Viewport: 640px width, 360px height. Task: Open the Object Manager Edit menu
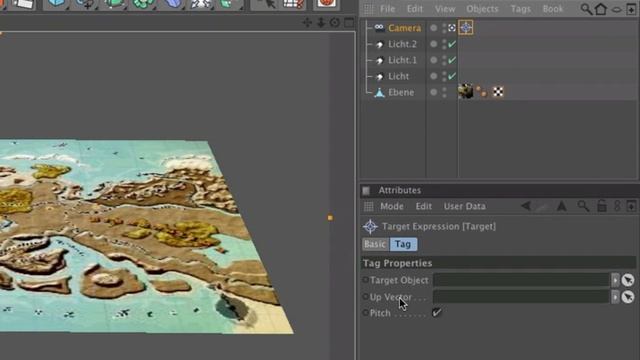click(x=415, y=9)
